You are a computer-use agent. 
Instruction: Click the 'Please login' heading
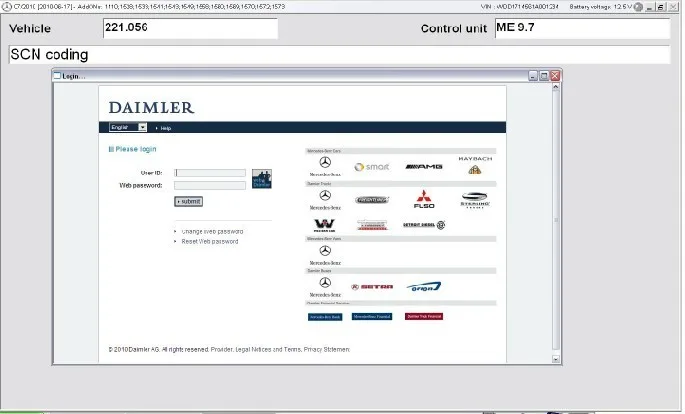pos(135,149)
